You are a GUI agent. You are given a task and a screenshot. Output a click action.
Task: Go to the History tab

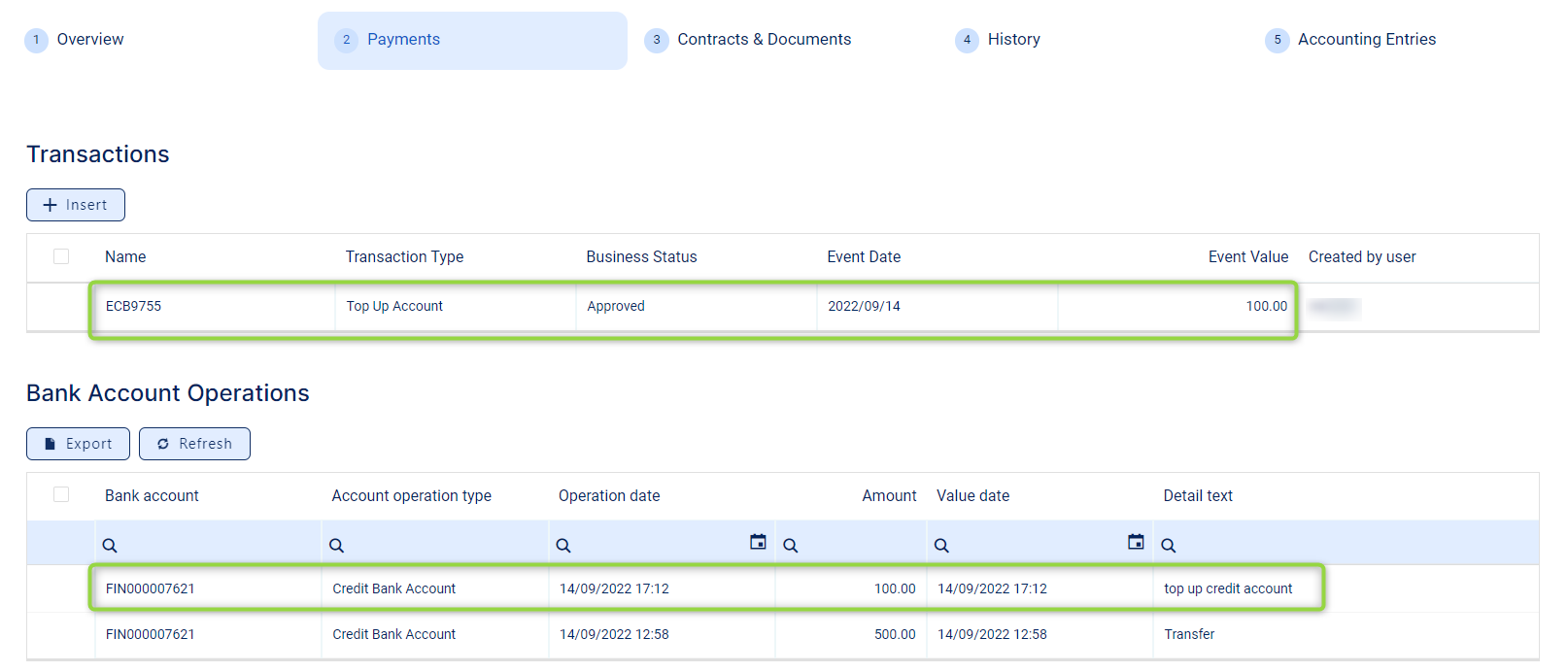coord(1013,40)
